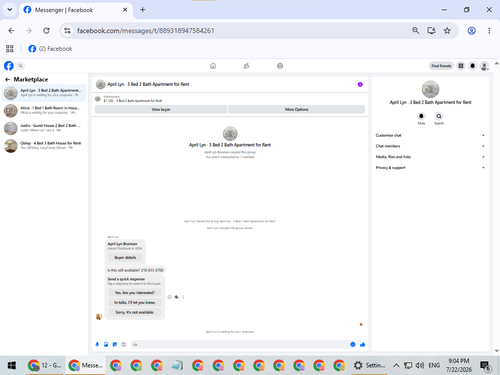The height and width of the screenshot is (375, 500).
Task: Open the Facebook menu grid icon
Action: pyautogui.click(x=461, y=66)
